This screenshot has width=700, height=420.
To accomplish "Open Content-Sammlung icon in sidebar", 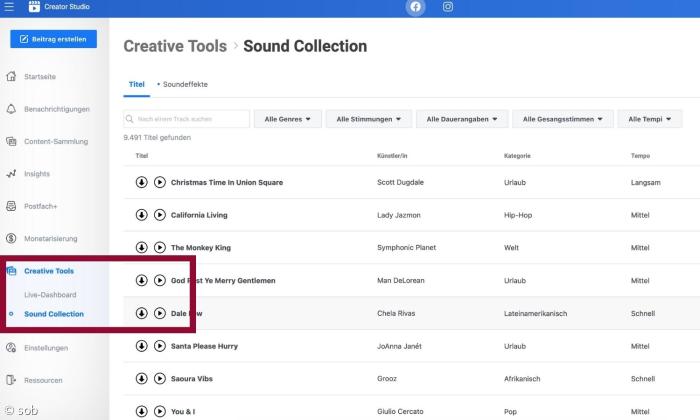I will coord(11,141).
